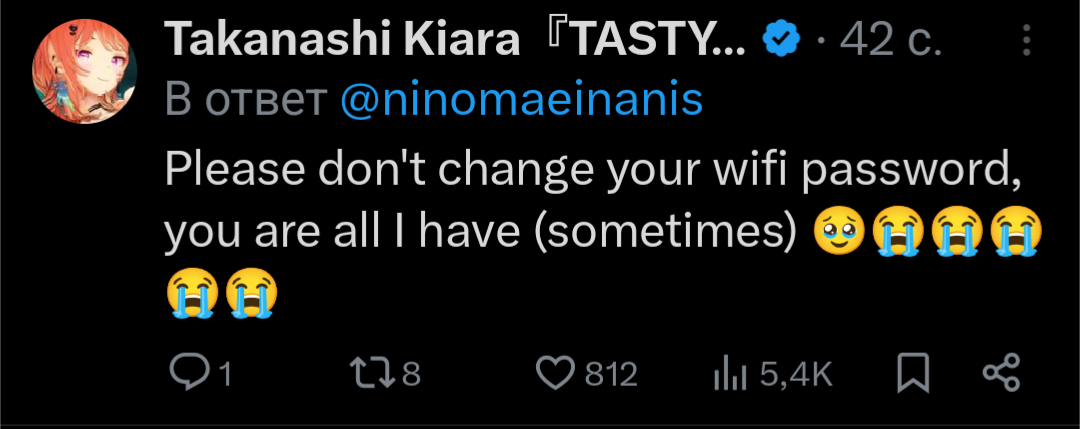Click the 812 likes count

pos(610,374)
